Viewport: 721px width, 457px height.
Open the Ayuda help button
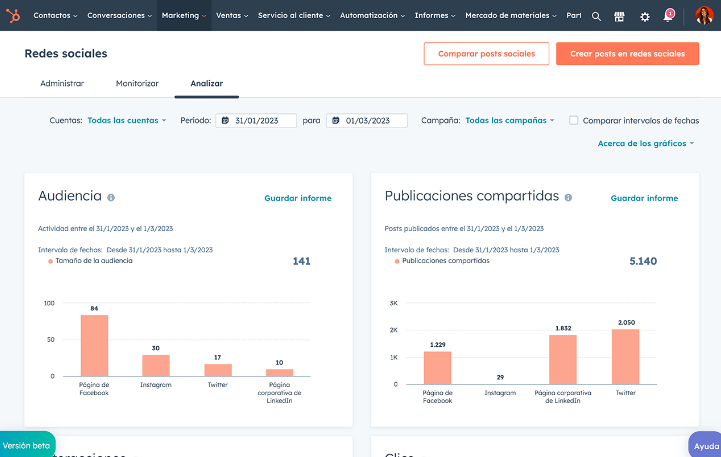pos(705,445)
